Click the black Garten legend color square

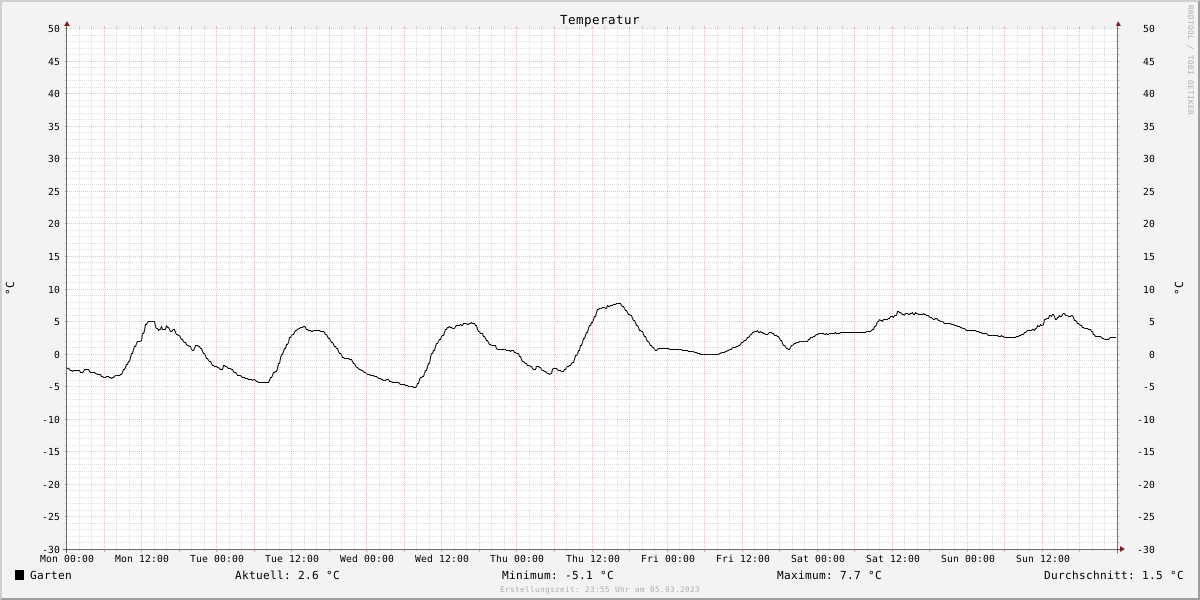point(19,575)
